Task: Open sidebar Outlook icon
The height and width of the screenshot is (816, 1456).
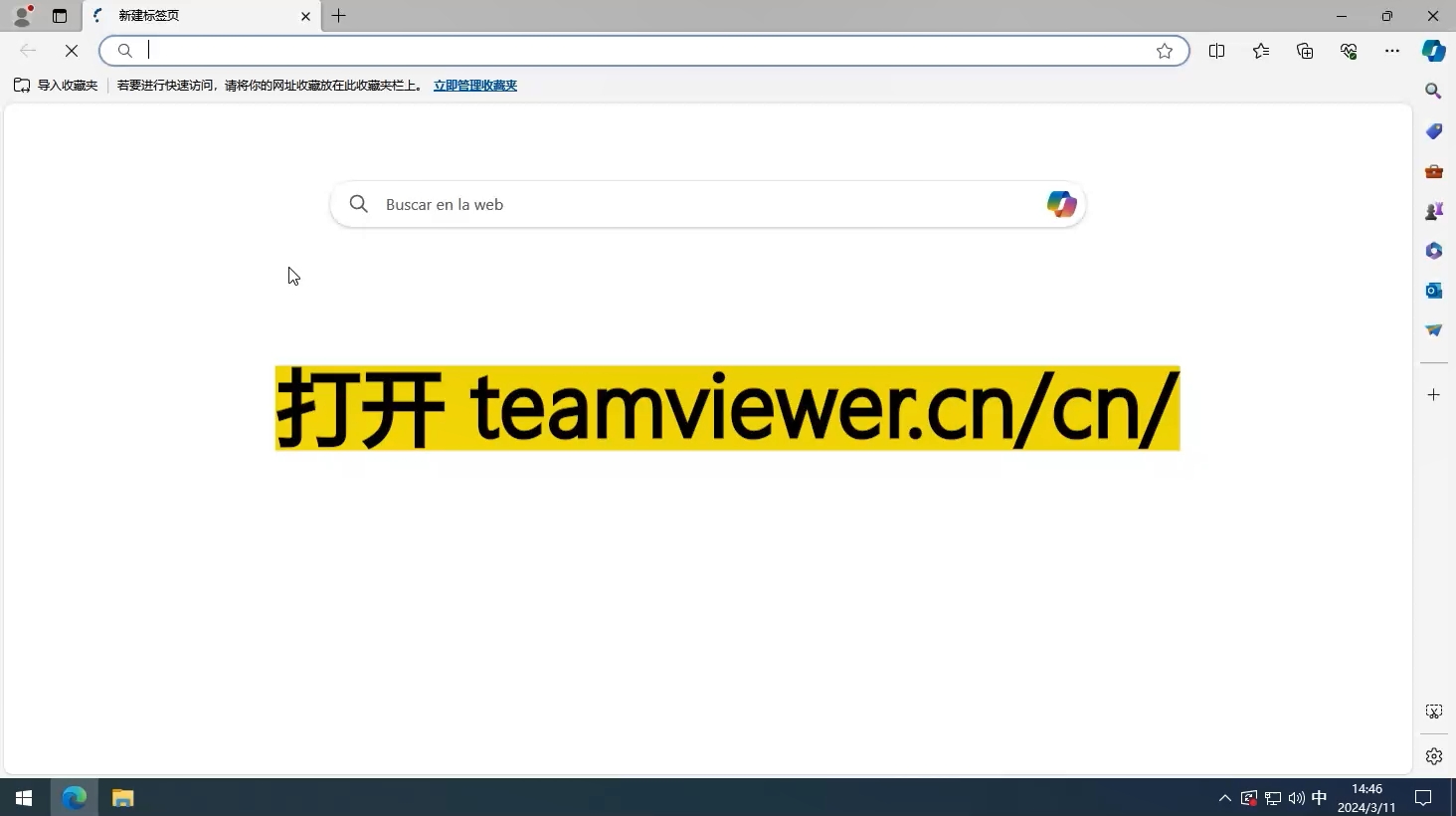Action: (1433, 291)
